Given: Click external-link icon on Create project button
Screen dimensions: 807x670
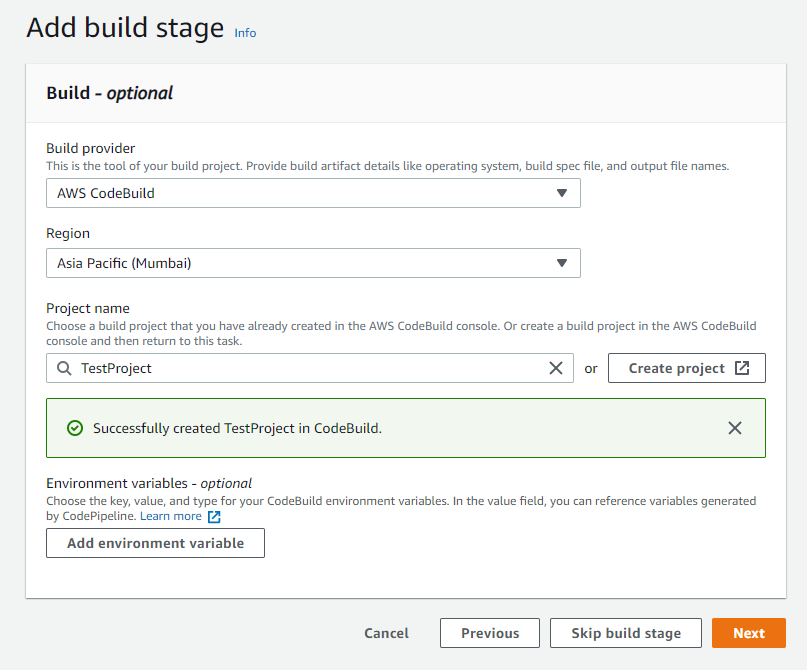Looking at the screenshot, I should point(742,368).
